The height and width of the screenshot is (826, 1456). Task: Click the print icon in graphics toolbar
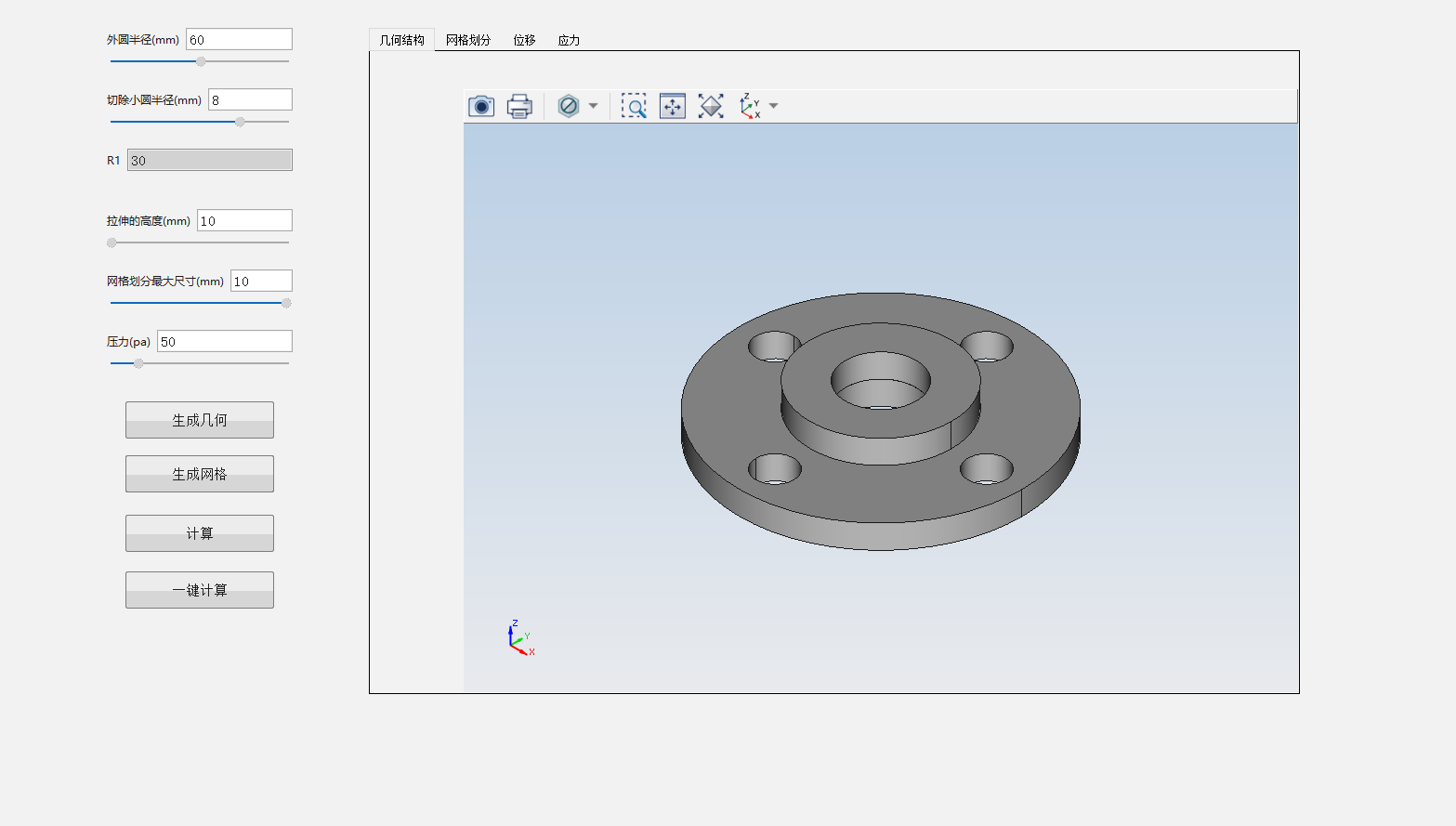click(x=519, y=106)
